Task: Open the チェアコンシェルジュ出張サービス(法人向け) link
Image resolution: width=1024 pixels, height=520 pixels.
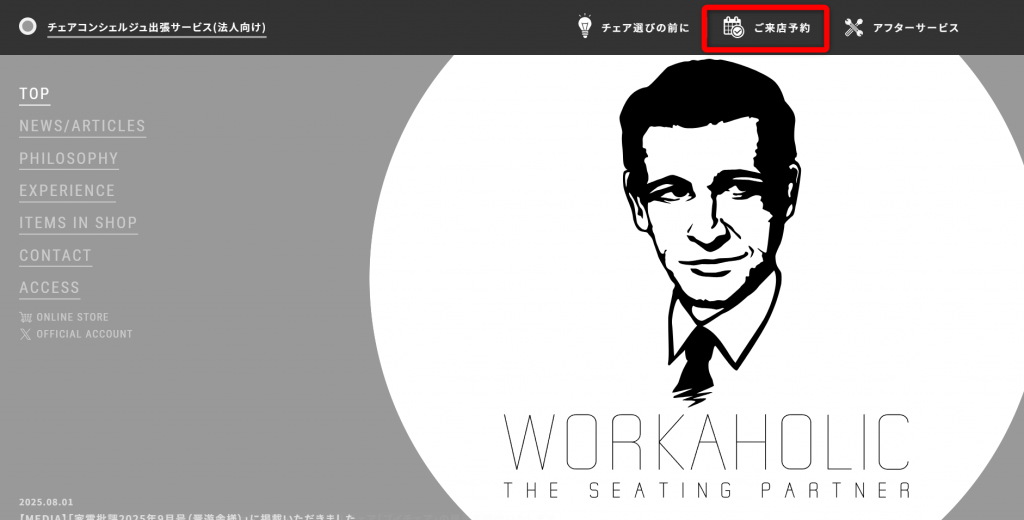Action: 157,28
